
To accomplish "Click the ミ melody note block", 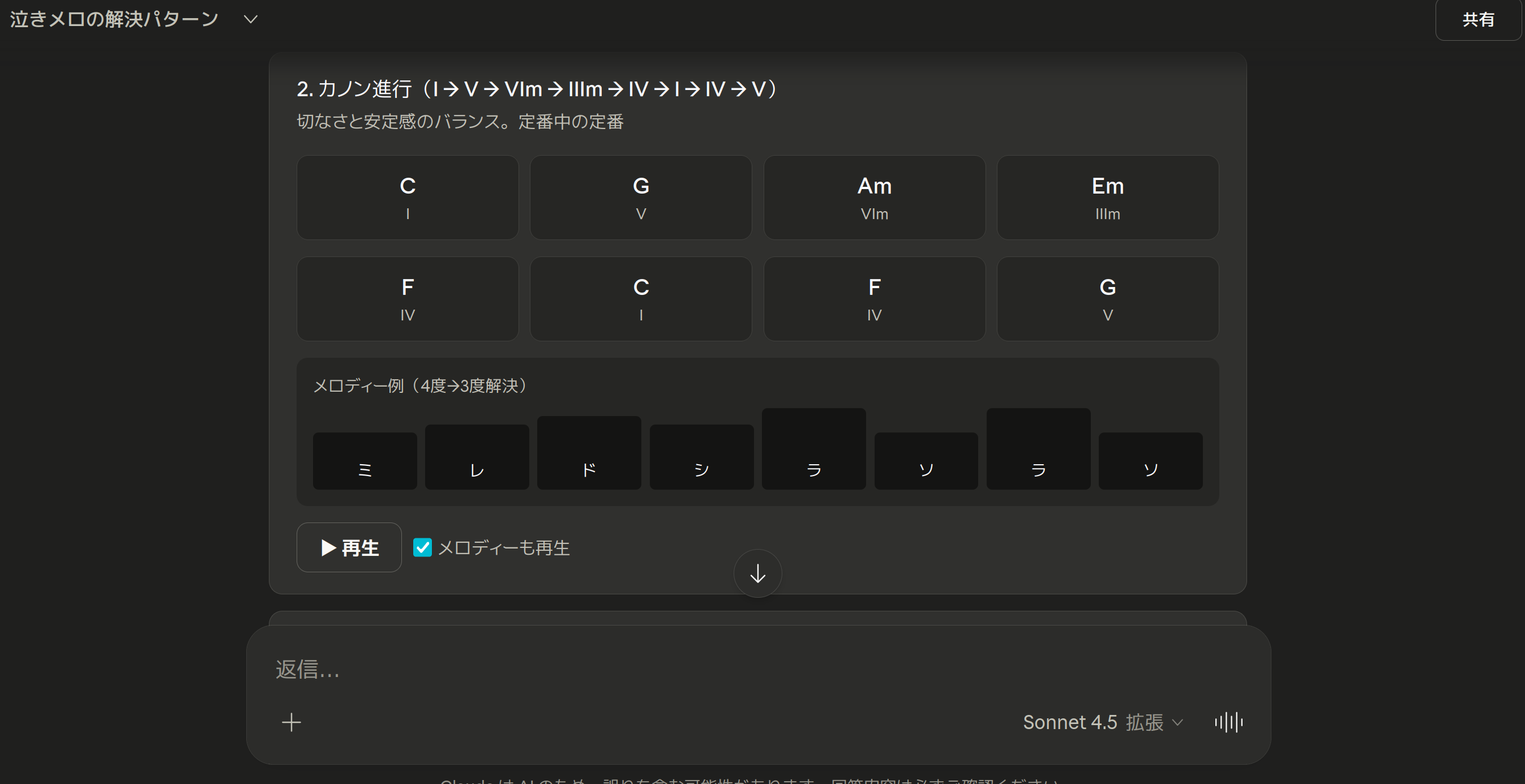I will point(365,461).
